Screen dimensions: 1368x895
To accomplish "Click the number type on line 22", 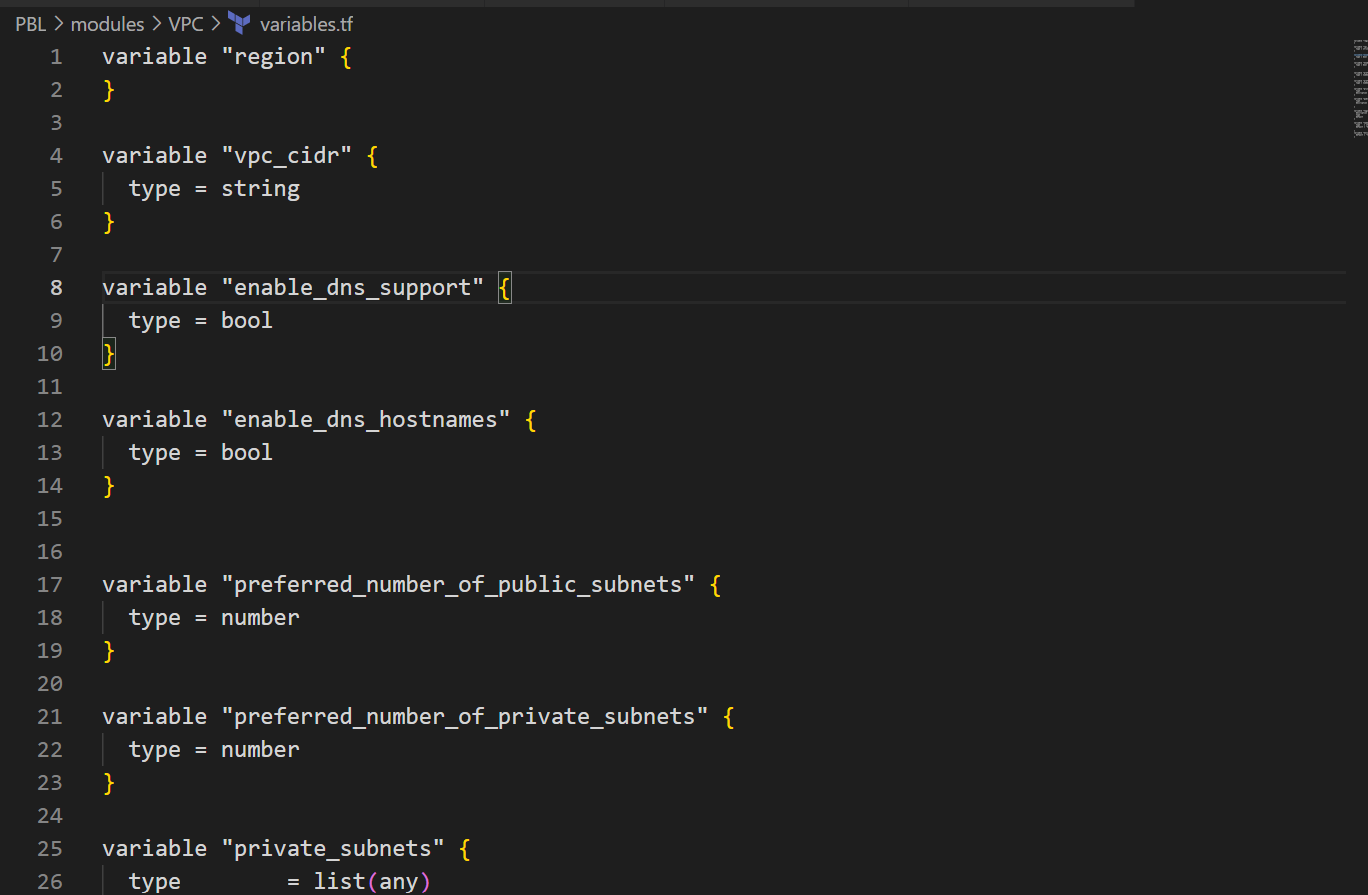I will 260,749.
